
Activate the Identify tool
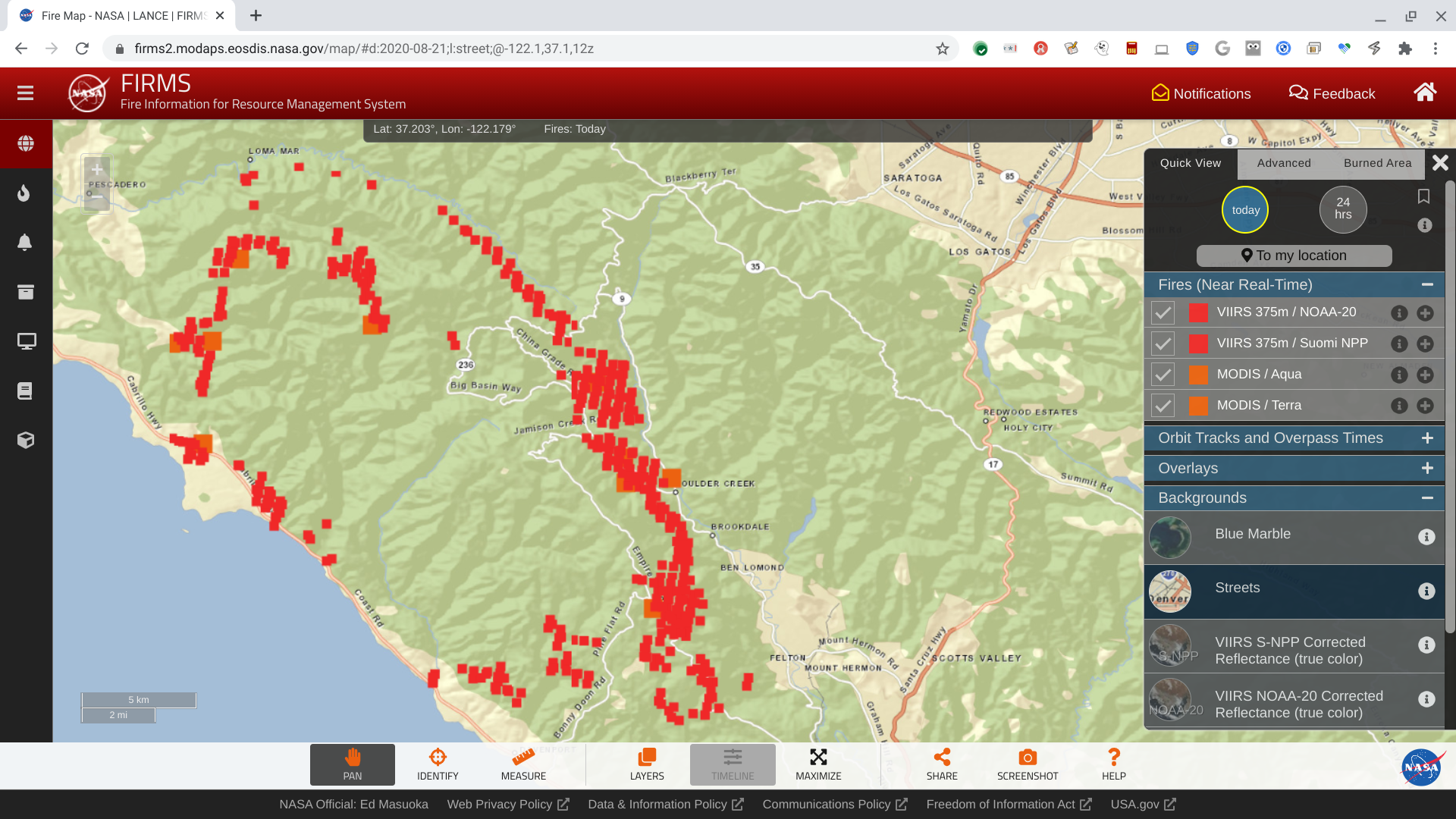click(x=437, y=764)
